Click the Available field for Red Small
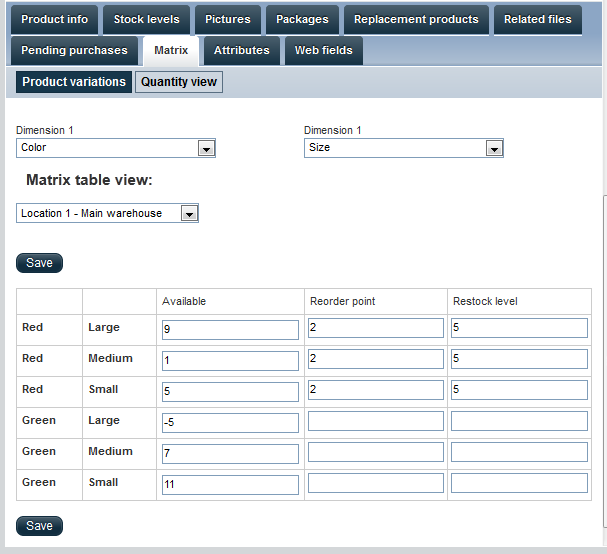This screenshot has width=607, height=554. [230, 392]
